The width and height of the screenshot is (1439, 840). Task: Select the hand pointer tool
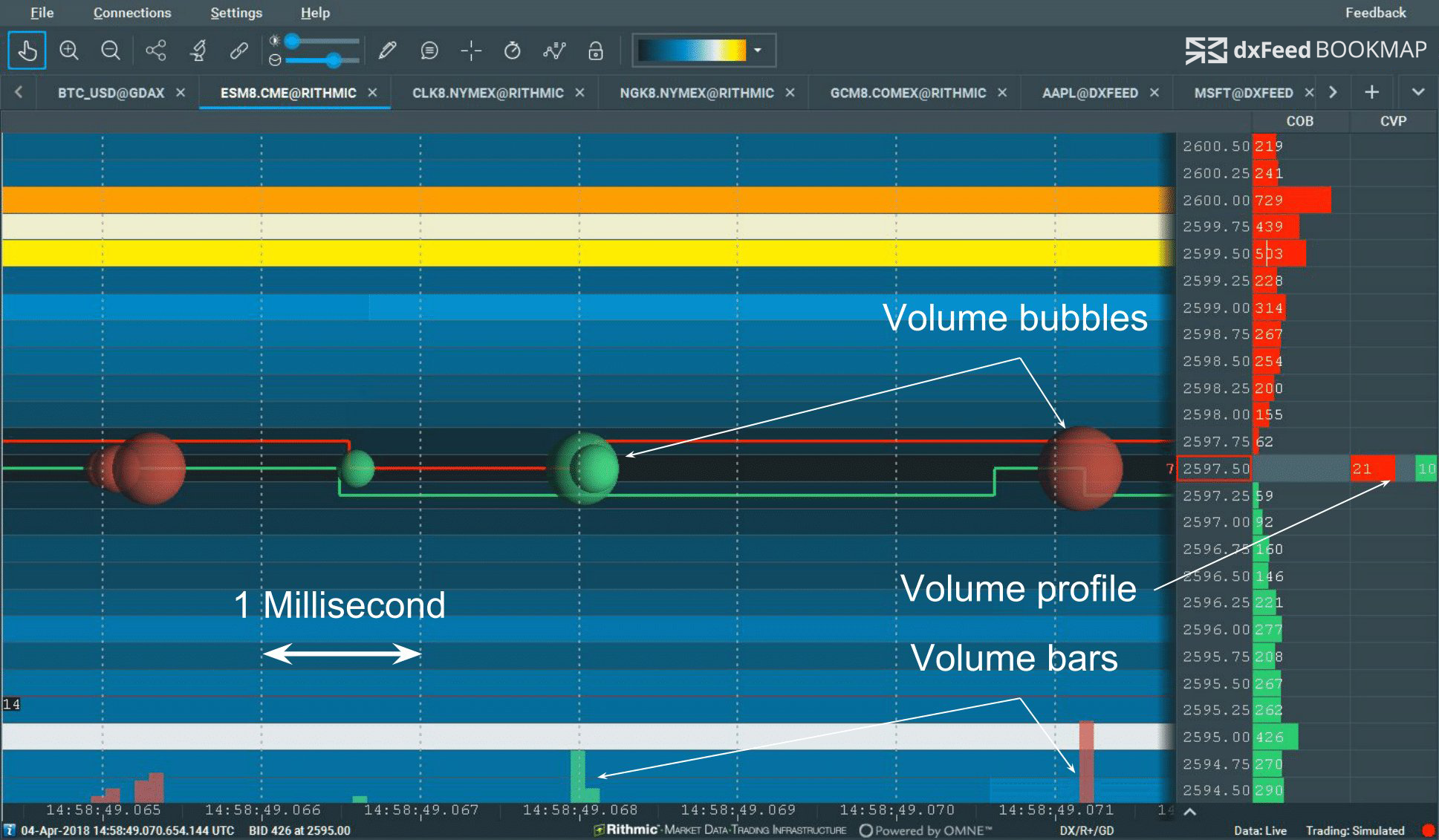coord(27,51)
